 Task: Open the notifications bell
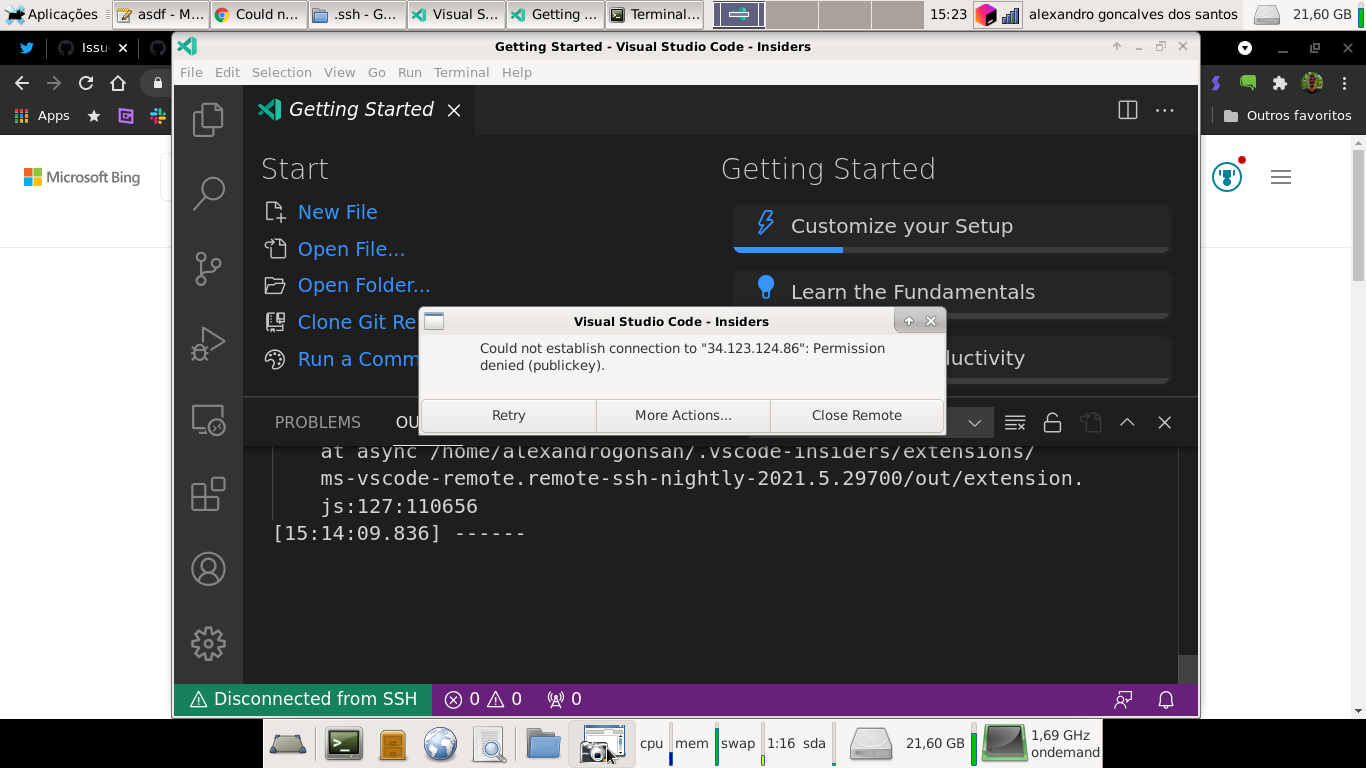click(1166, 699)
